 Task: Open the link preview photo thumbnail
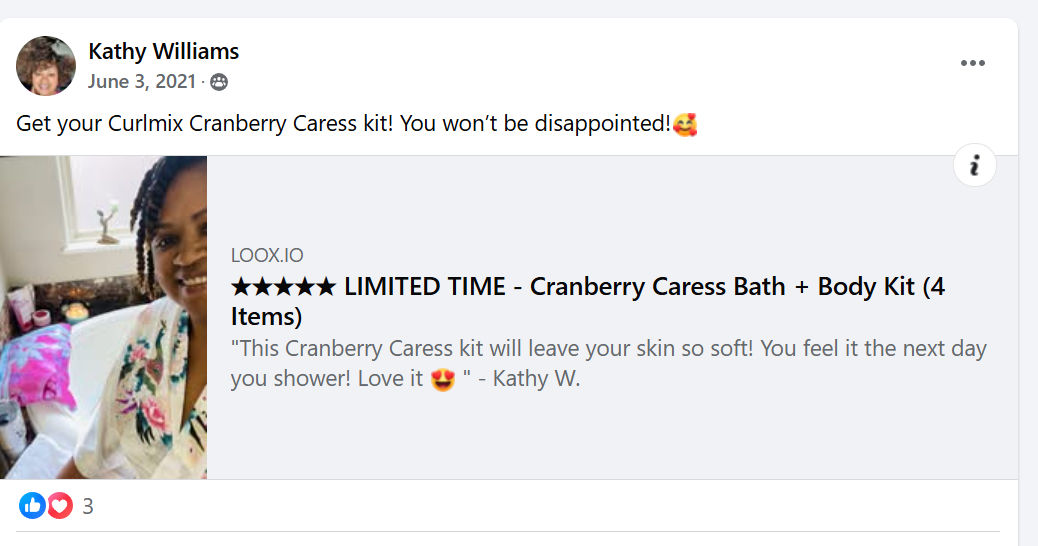pos(104,317)
